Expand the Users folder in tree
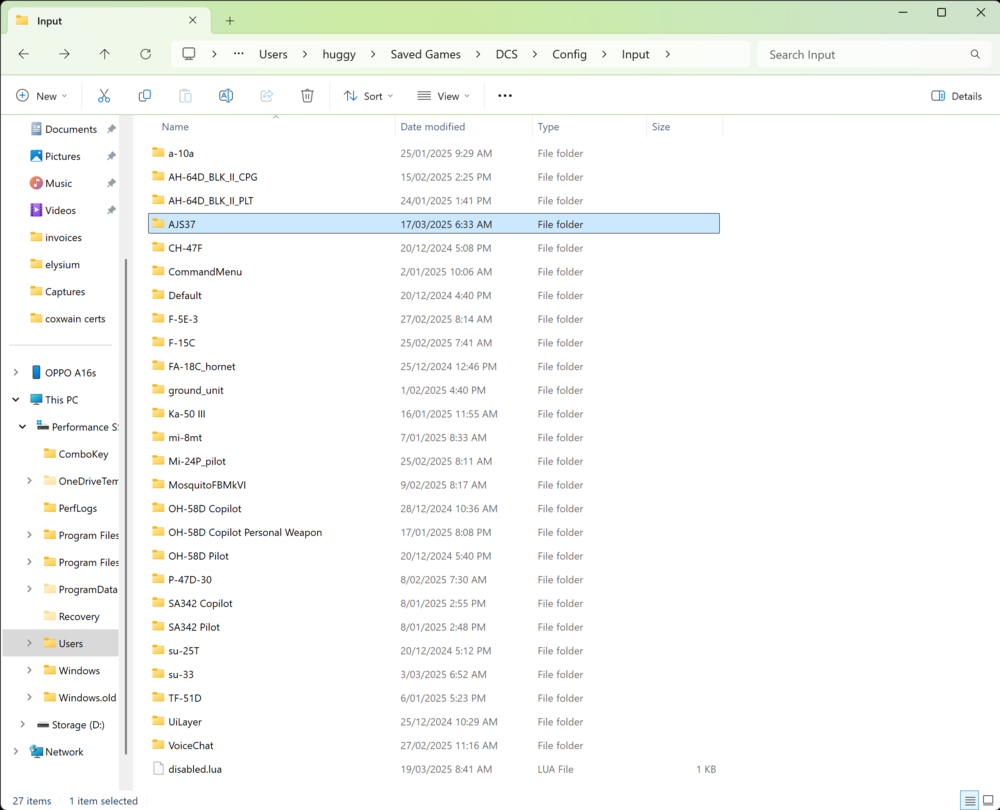This screenshot has width=1000, height=810. (29, 643)
